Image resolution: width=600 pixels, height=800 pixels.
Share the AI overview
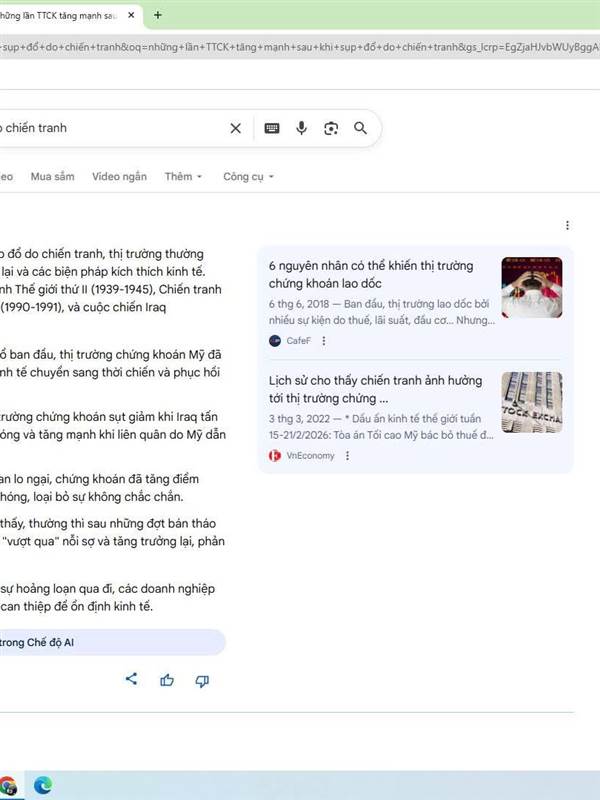(x=131, y=679)
